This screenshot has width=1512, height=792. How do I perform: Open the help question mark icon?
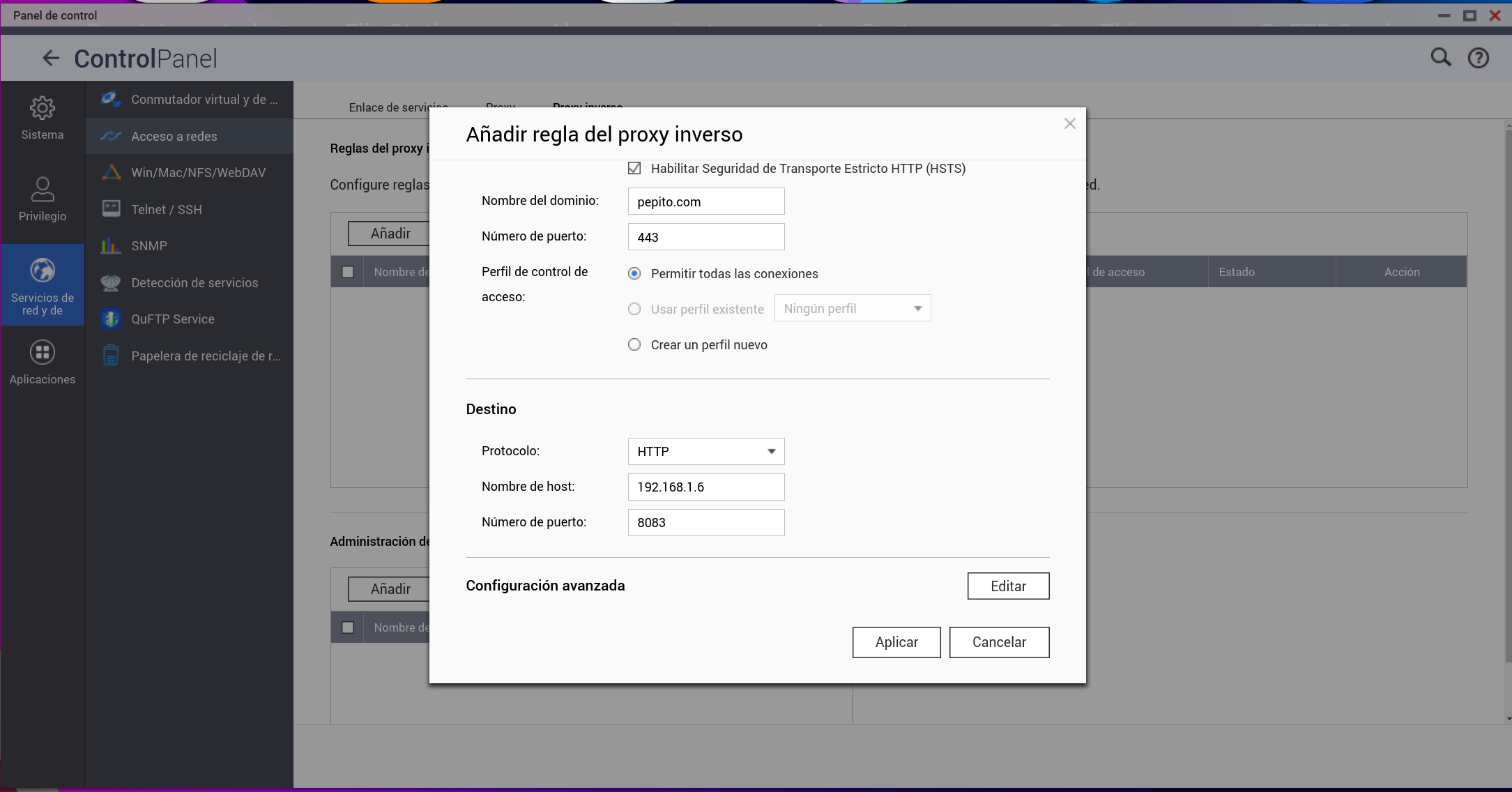coord(1478,58)
